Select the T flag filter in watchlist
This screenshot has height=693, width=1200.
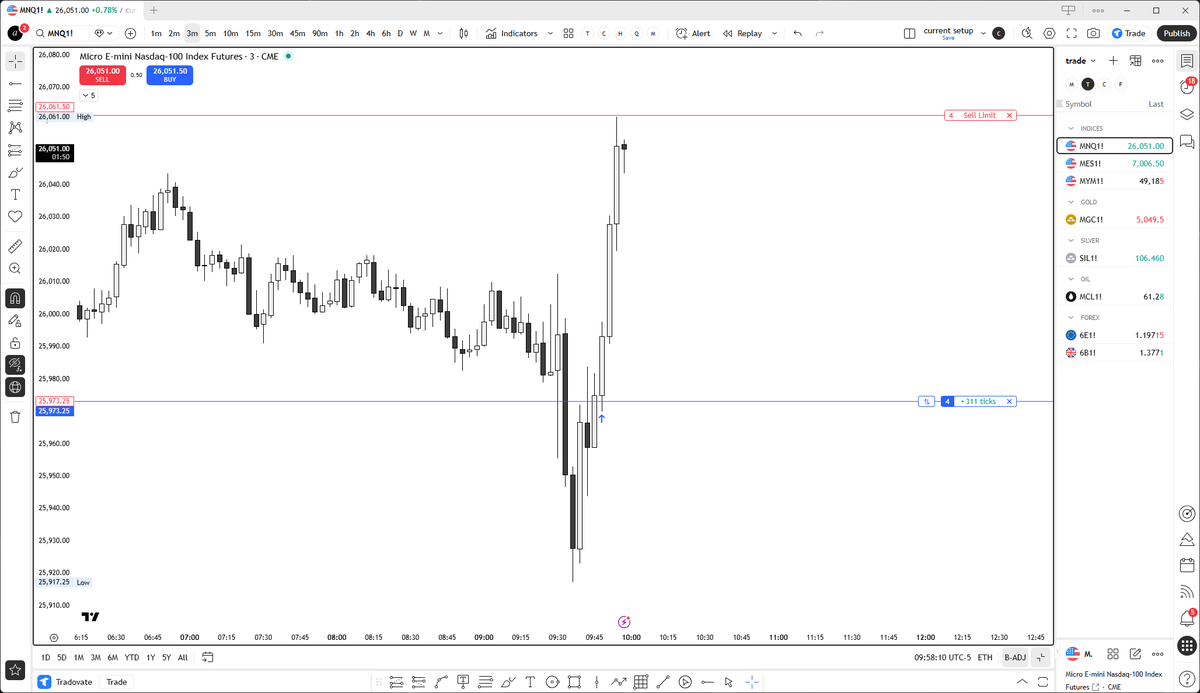pyautogui.click(x=1088, y=84)
